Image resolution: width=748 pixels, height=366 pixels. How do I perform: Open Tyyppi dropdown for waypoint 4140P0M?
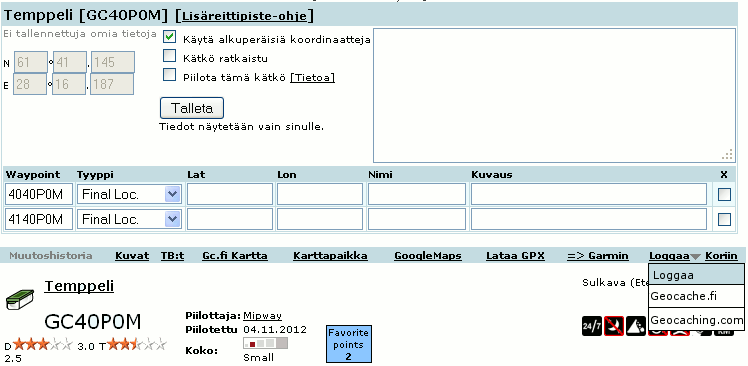[x=129, y=219]
